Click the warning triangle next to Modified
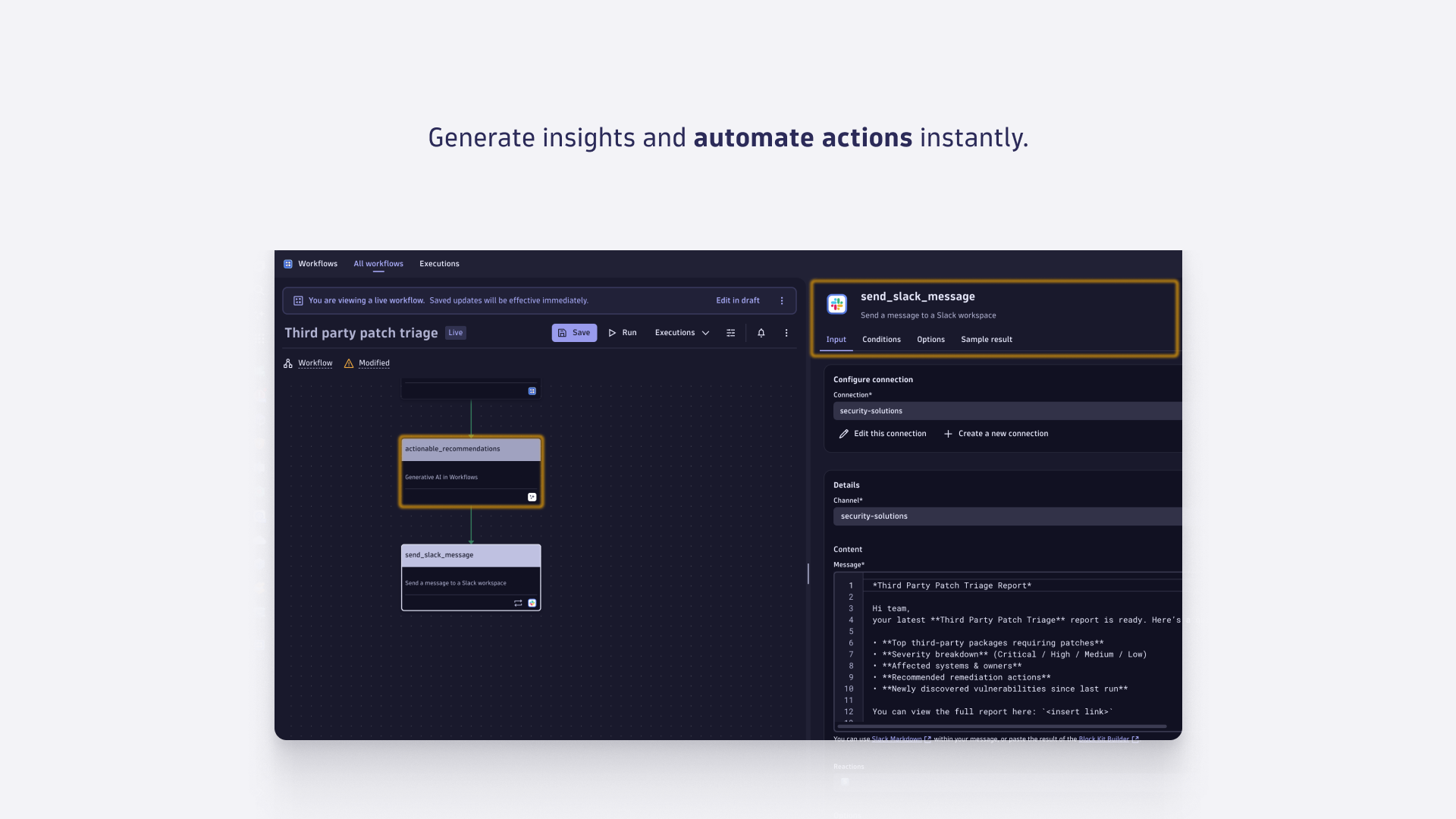 348,363
